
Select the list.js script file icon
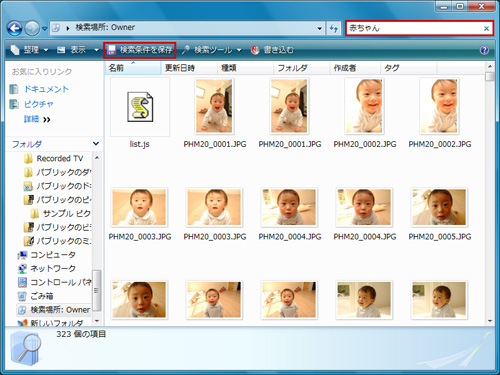click(x=140, y=107)
